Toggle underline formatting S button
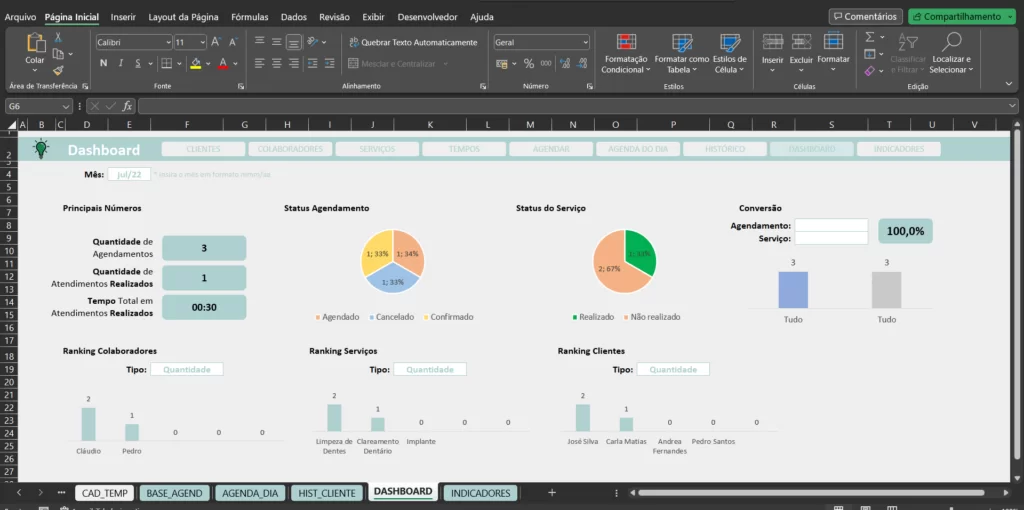This screenshot has height=510, width=1024. point(138,63)
